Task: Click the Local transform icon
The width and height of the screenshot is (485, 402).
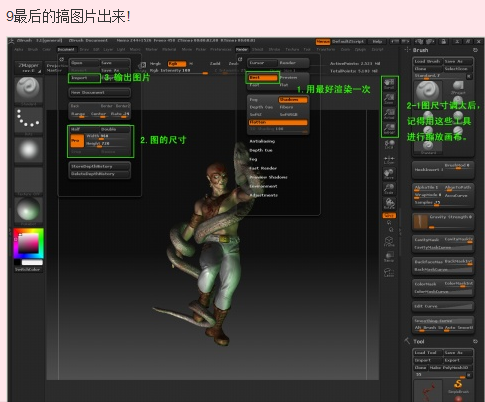Action: point(389,145)
